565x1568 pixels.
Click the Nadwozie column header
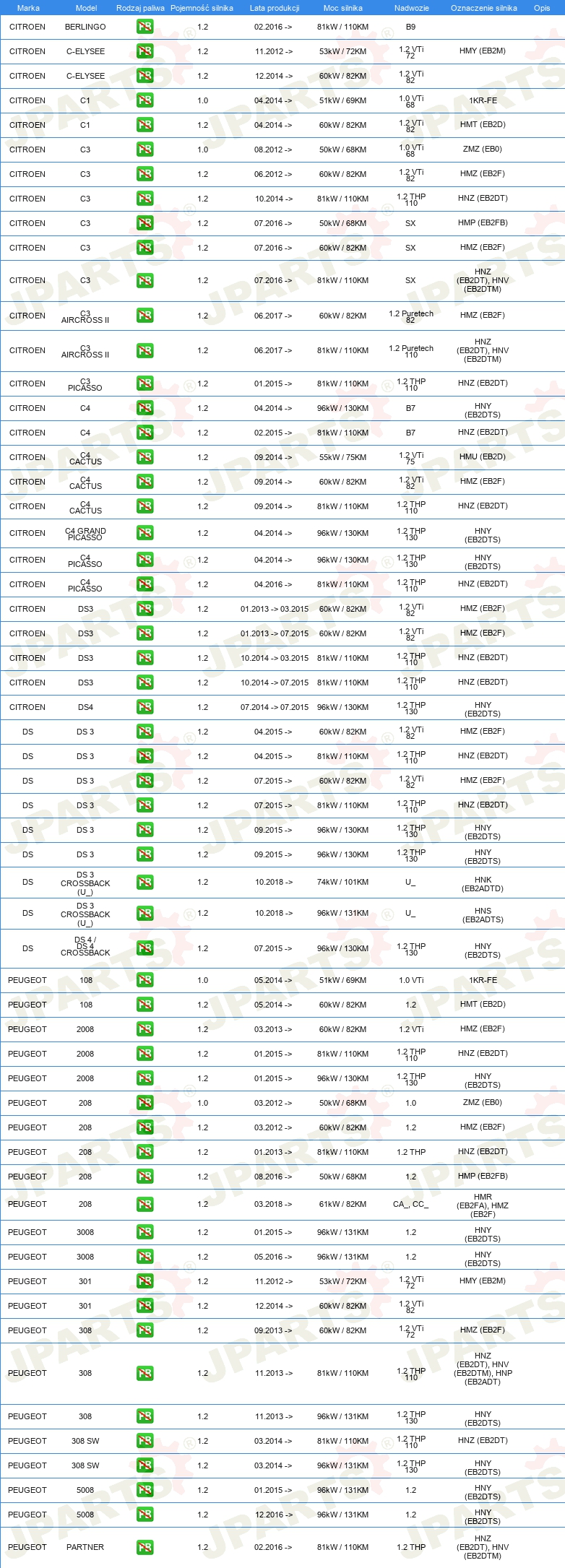tap(412, 8)
